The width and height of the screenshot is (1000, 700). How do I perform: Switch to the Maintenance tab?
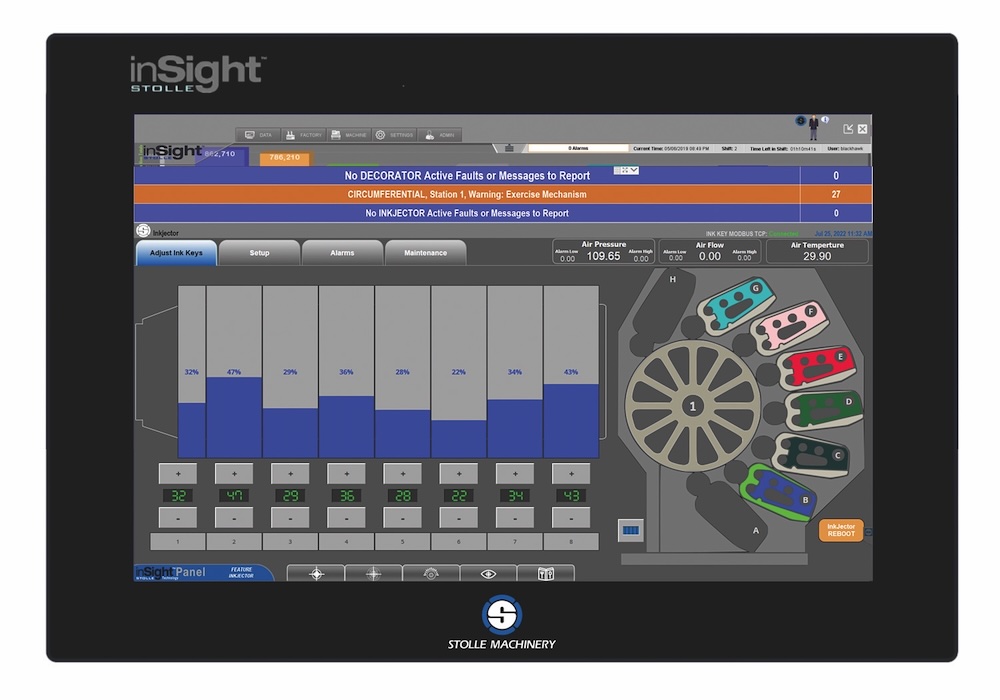(425, 253)
